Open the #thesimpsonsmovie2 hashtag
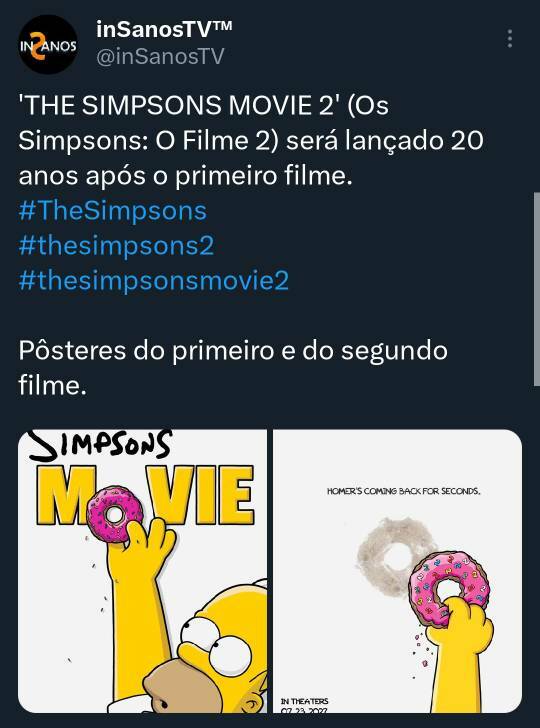 tap(154, 280)
